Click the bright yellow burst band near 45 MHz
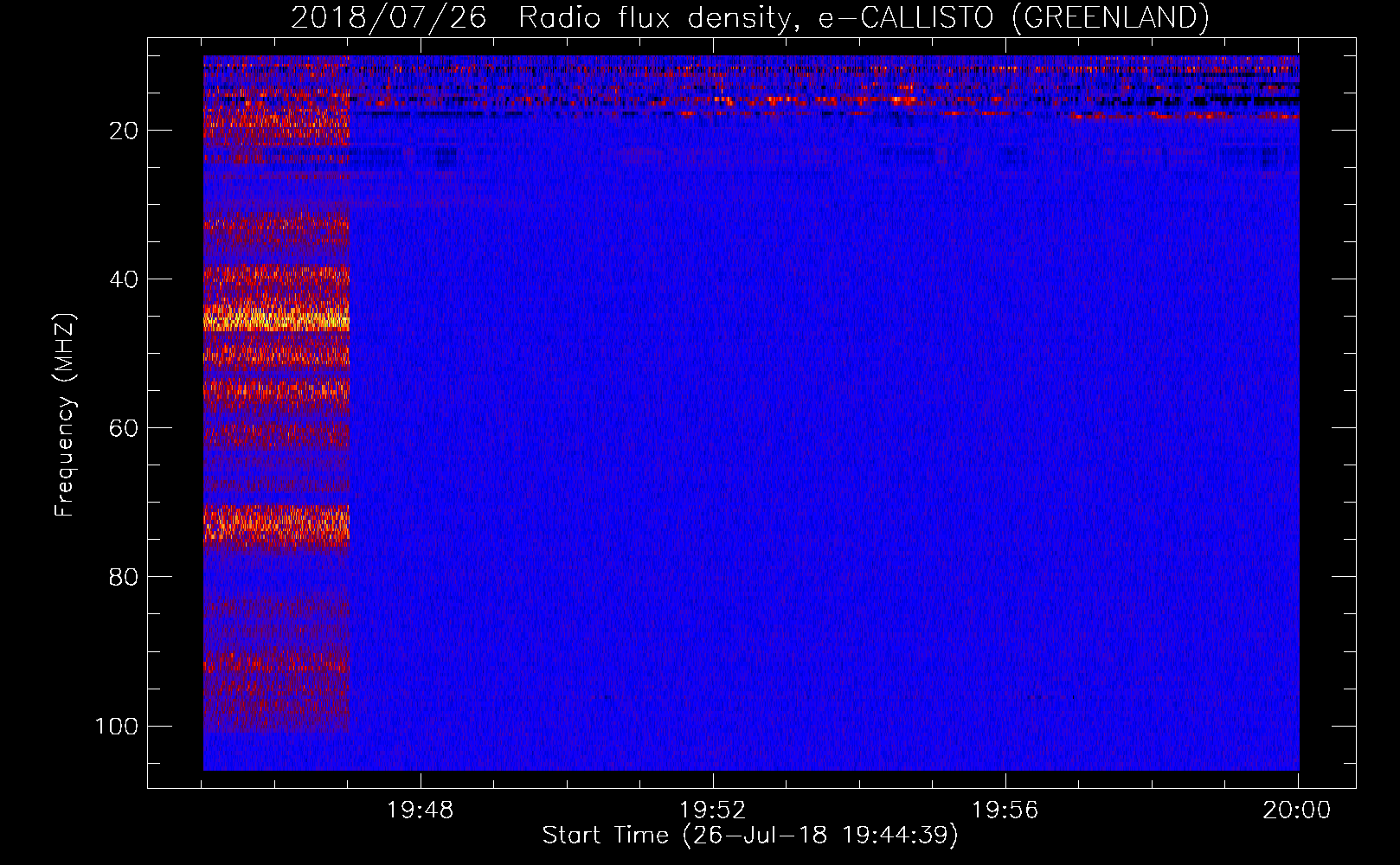This screenshot has height=865, width=1400. (x=276, y=319)
